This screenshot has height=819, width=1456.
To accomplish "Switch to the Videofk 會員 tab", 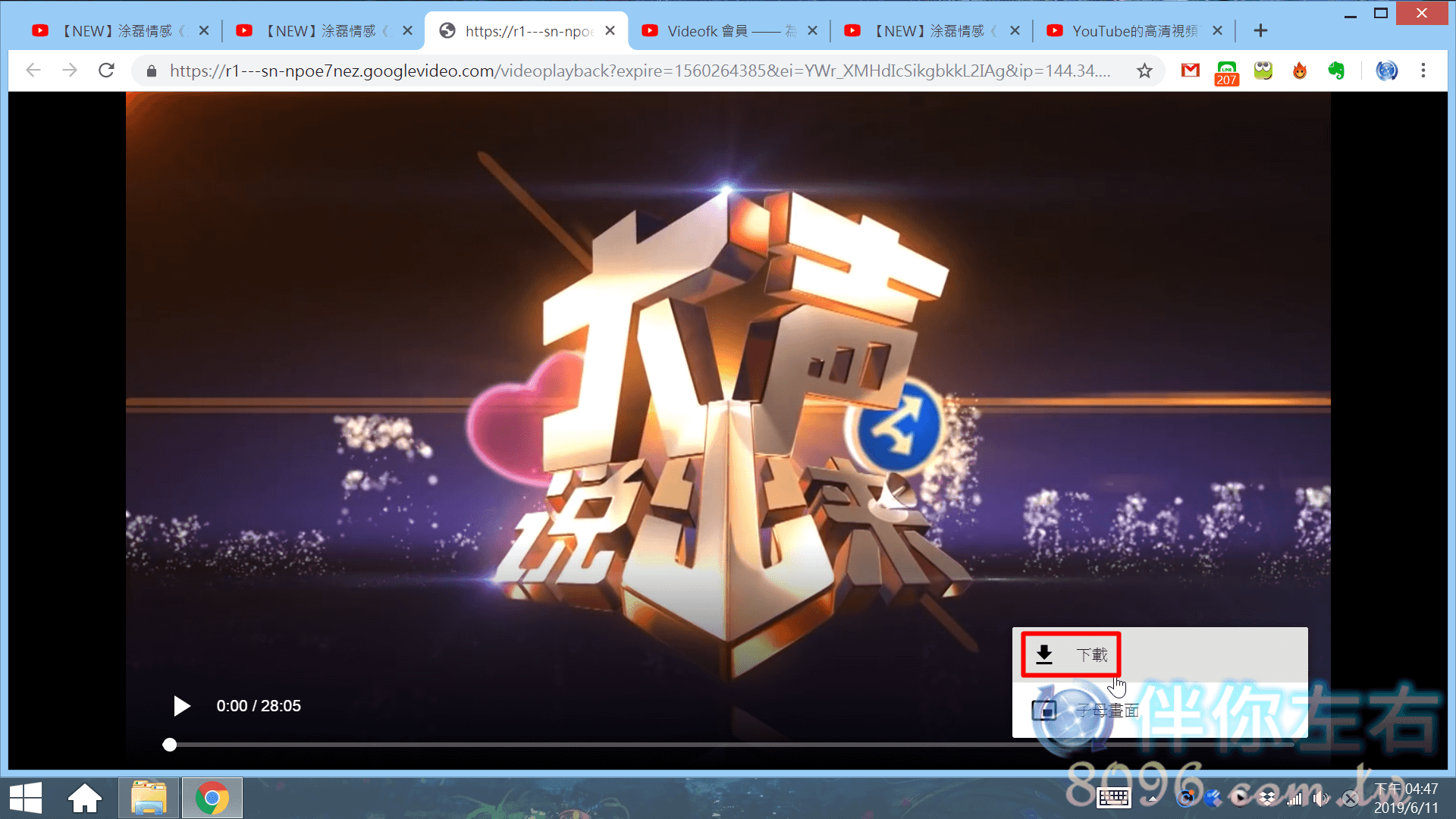I will click(x=728, y=31).
